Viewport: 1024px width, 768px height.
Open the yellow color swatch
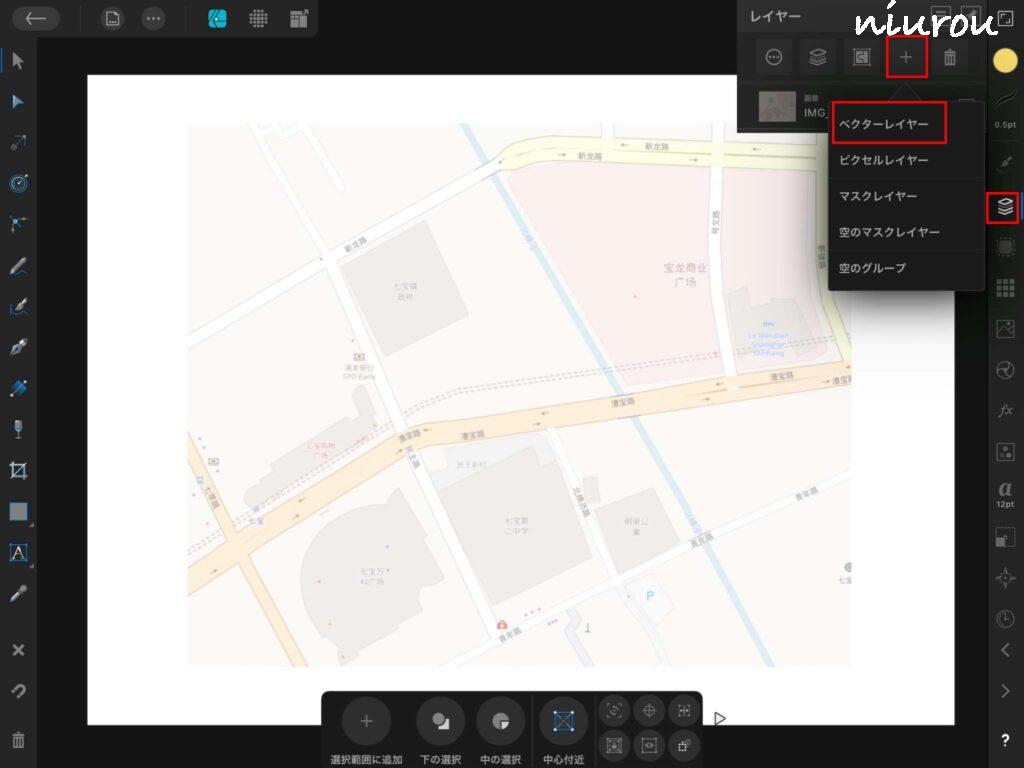point(1005,60)
